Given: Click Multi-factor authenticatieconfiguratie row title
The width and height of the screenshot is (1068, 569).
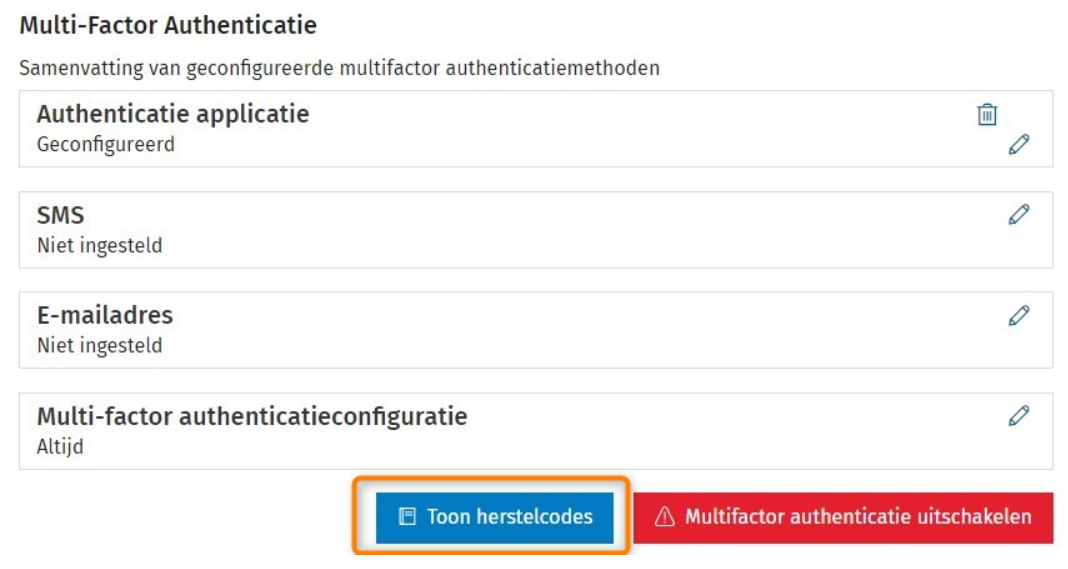Looking at the screenshot, I should (x=252, y=416).
